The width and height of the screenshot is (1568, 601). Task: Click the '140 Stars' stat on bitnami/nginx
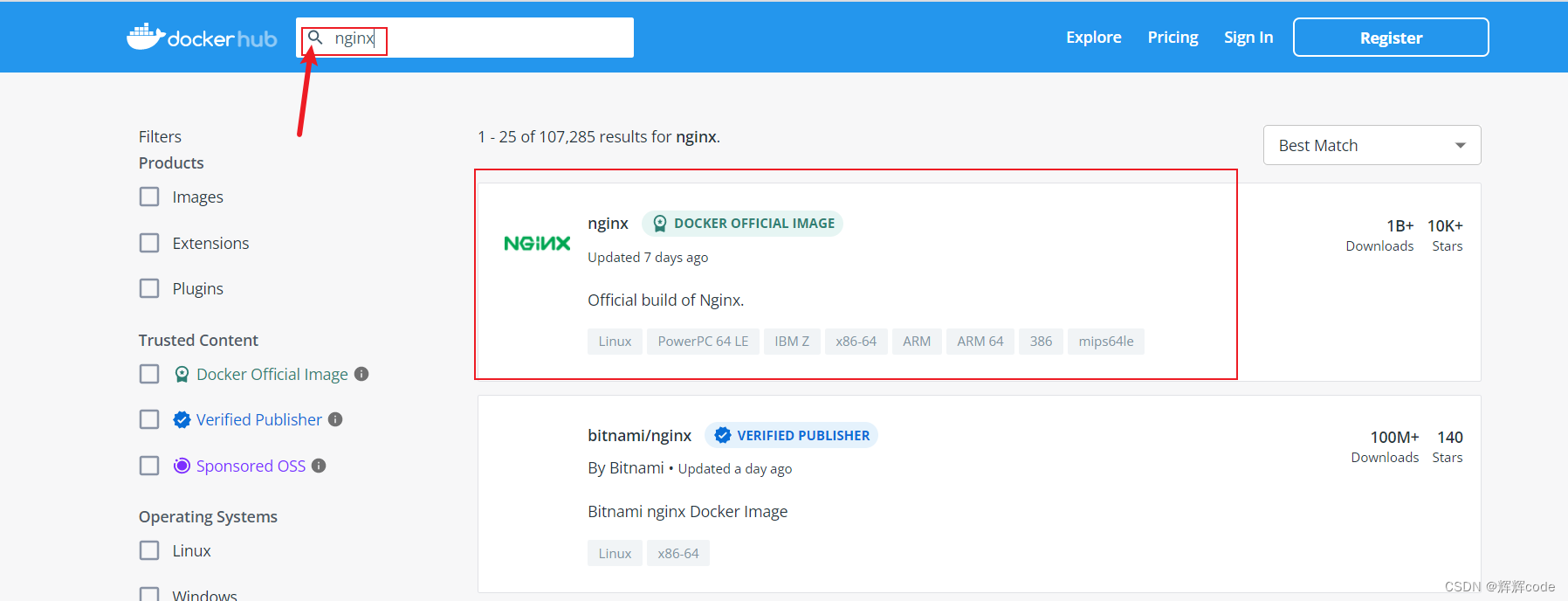point(1448,447)
